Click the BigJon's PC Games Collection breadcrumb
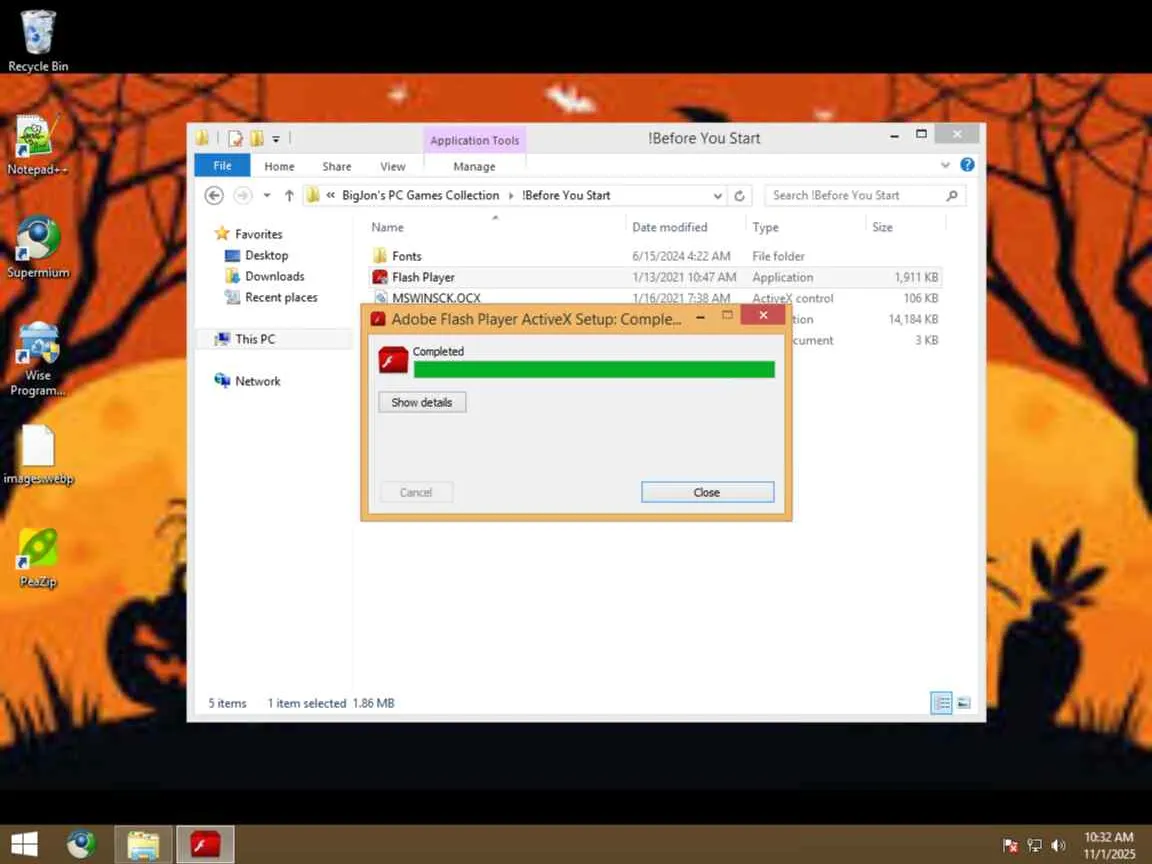Screen dimensions: 1152x864 [x=420, y=195]
